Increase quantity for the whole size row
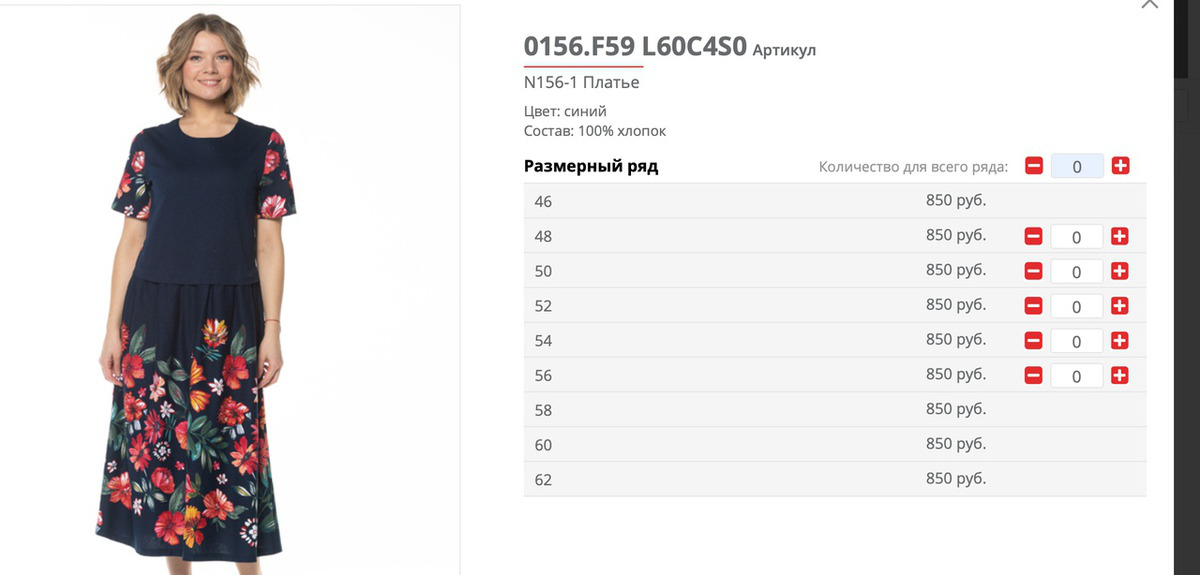Screen dimensions: 1200x575 click(1120, 166)
